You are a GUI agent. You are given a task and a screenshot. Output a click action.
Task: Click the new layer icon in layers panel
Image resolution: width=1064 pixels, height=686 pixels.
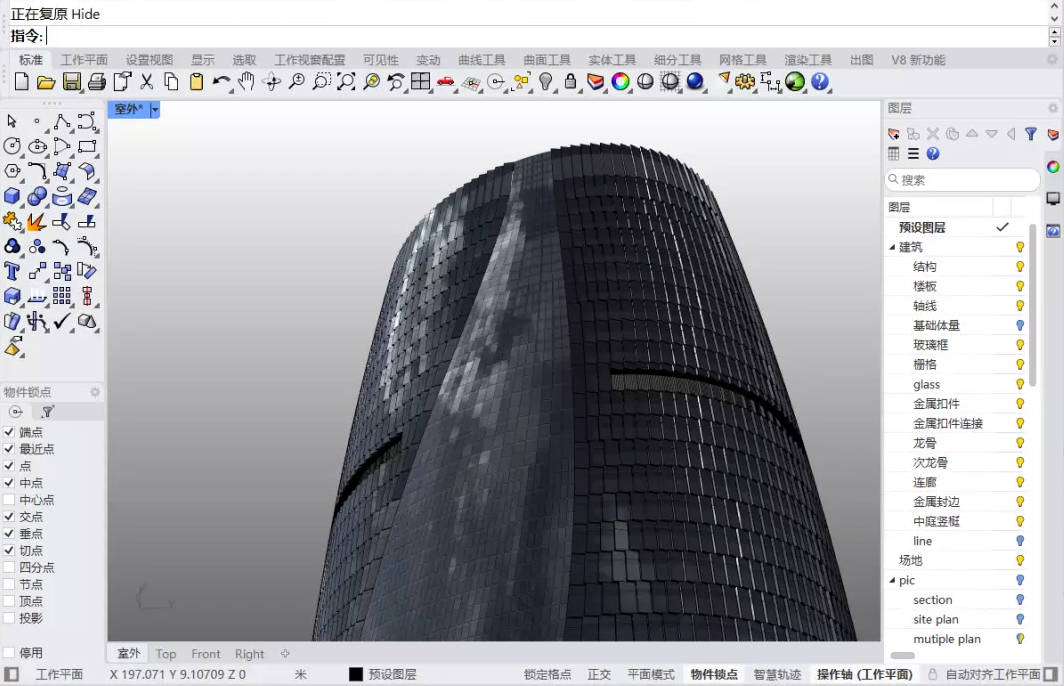(894, 134)
